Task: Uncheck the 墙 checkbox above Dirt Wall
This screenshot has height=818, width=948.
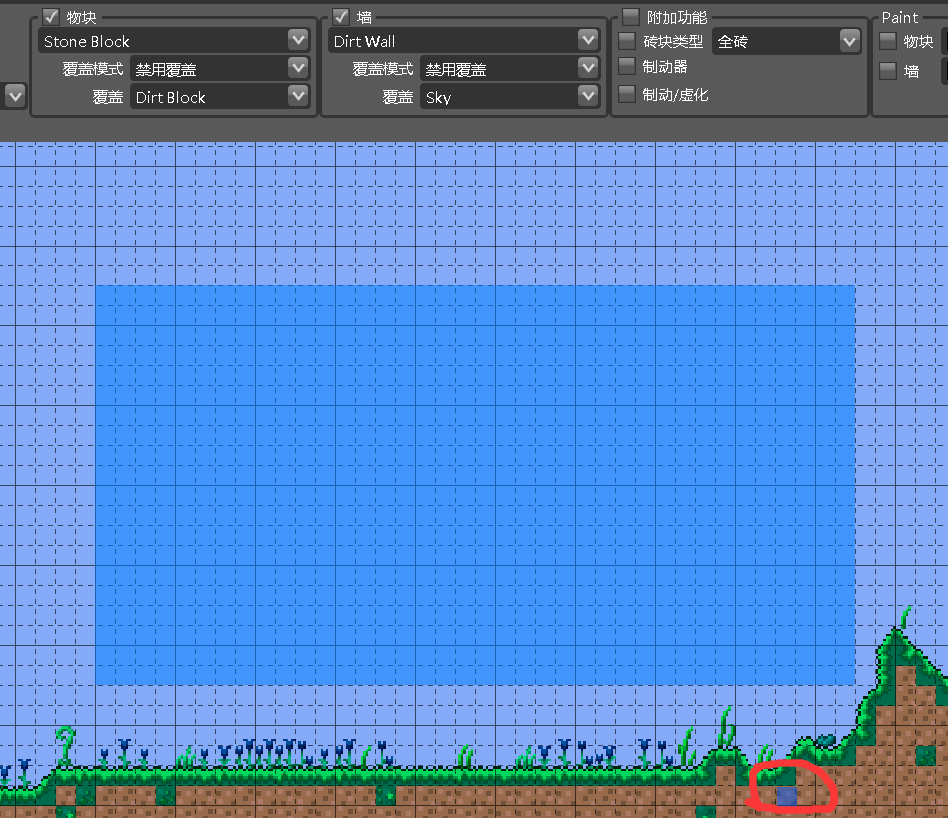Action: pyautogui.click(x=341, y=17)
